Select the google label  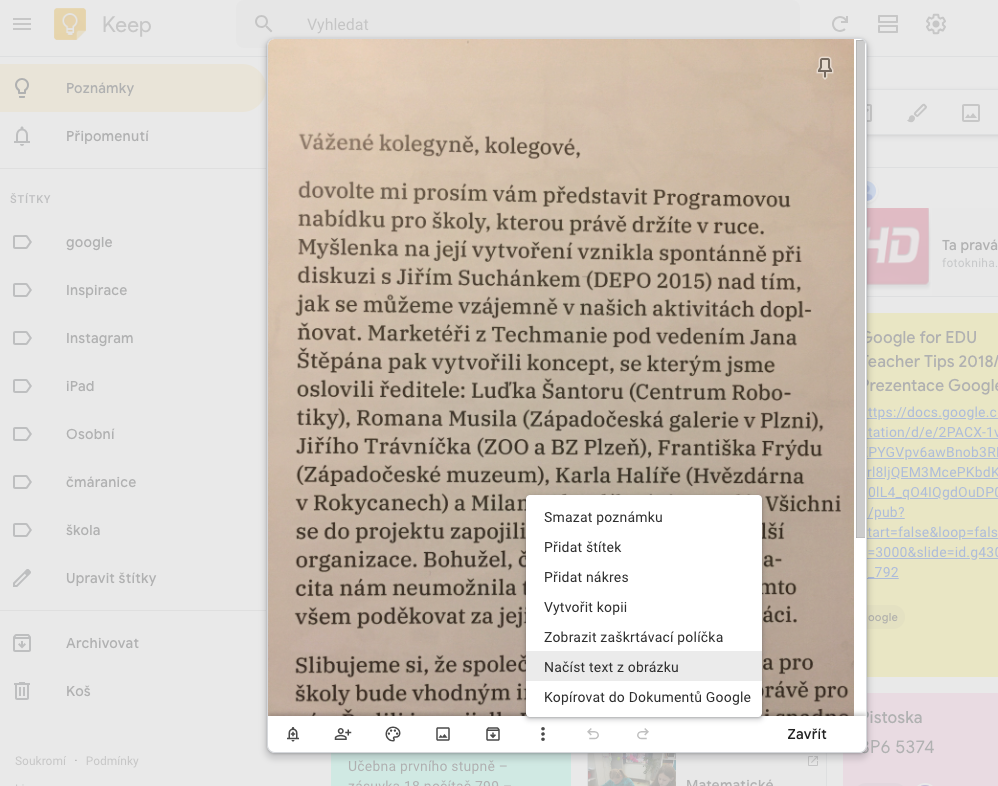pyautogui.click(x=132, y=242)
